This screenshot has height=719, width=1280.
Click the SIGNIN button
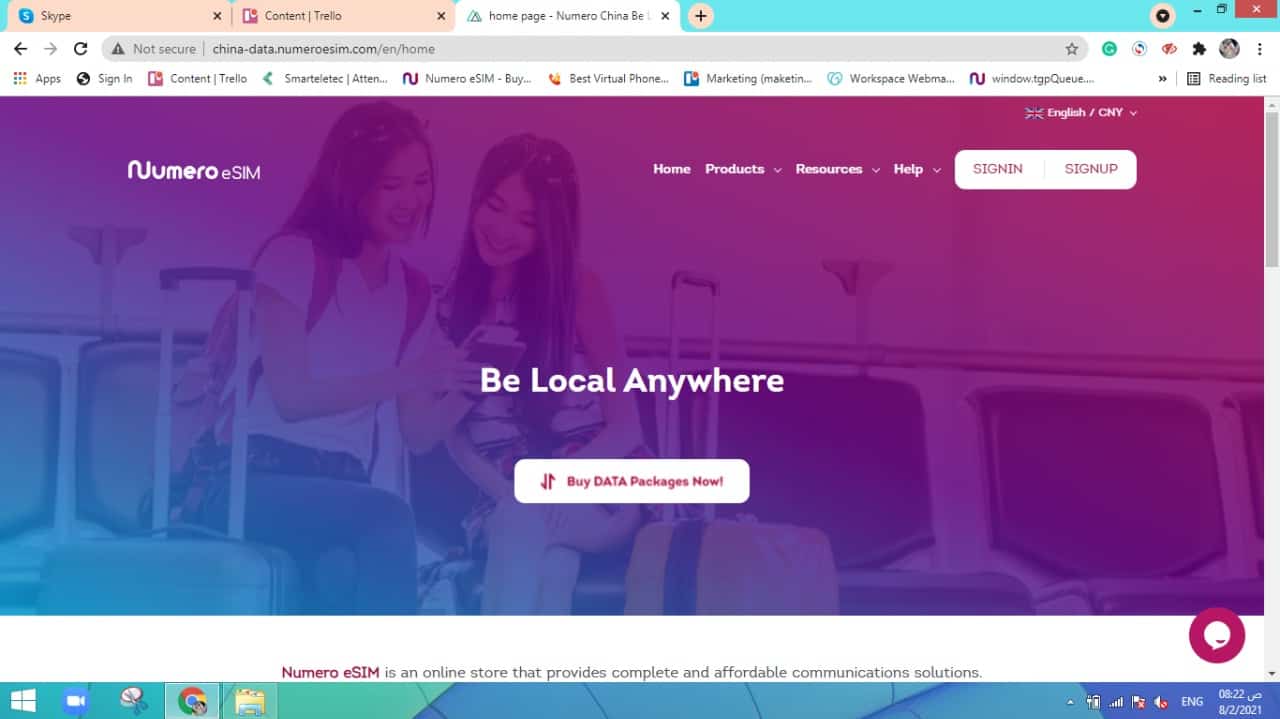coord(997,169)
